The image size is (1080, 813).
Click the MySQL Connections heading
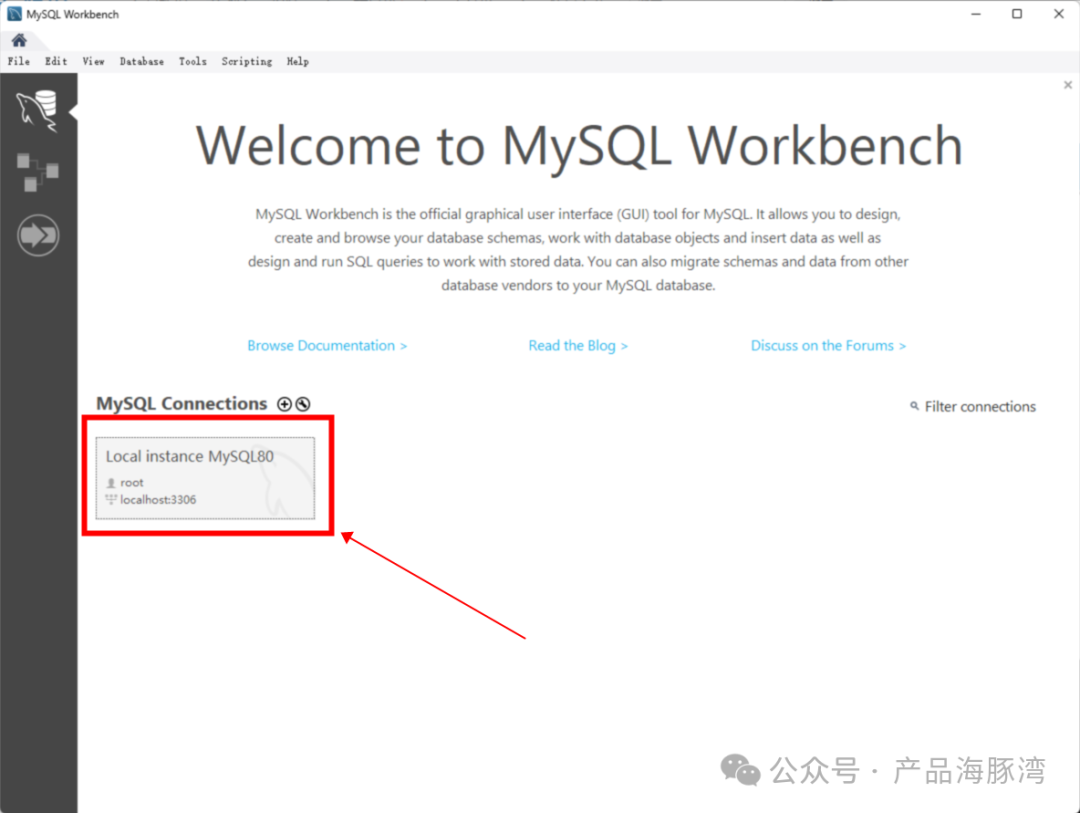point(181,404)
